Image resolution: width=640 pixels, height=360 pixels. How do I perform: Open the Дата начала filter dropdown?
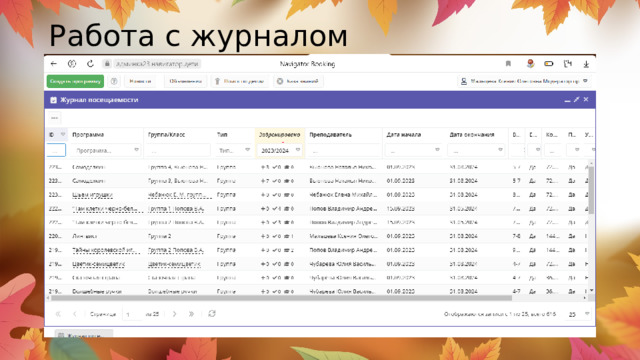(437, 150)
